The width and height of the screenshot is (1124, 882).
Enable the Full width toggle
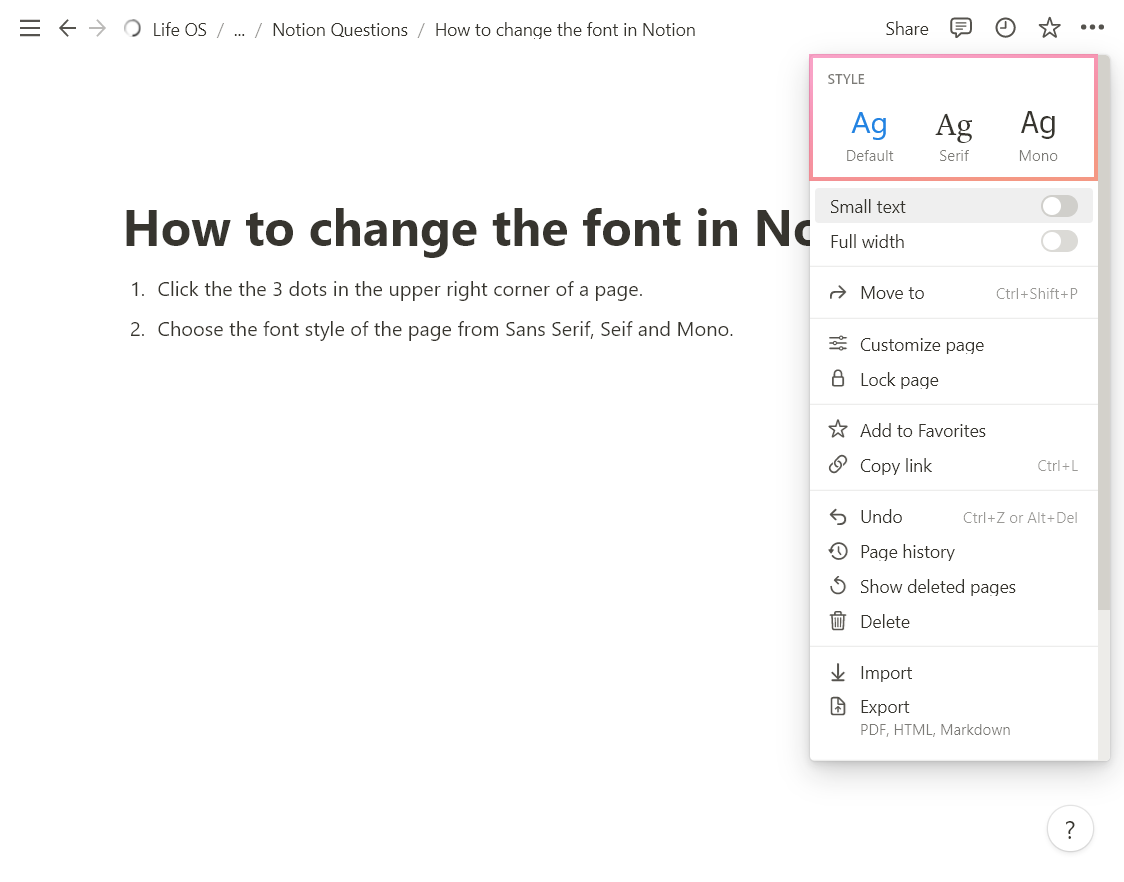(1059, 241)
